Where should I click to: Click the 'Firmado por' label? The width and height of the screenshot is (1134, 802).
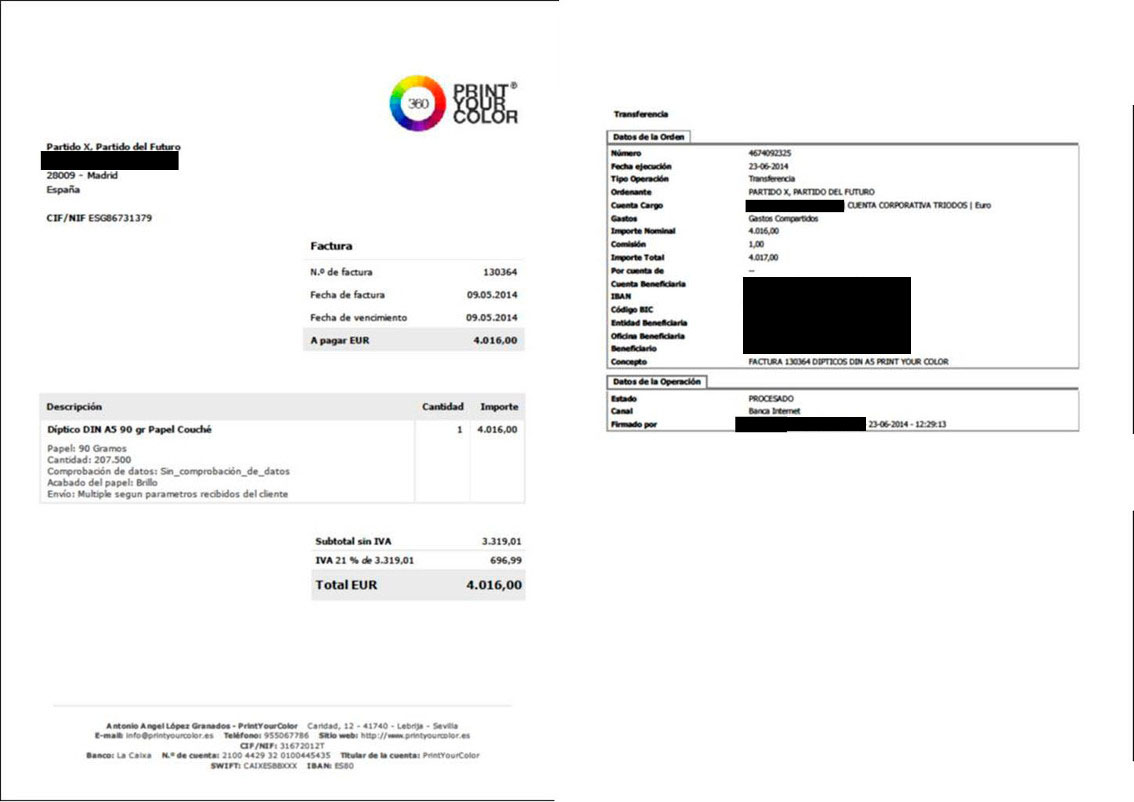click(634, 425)
